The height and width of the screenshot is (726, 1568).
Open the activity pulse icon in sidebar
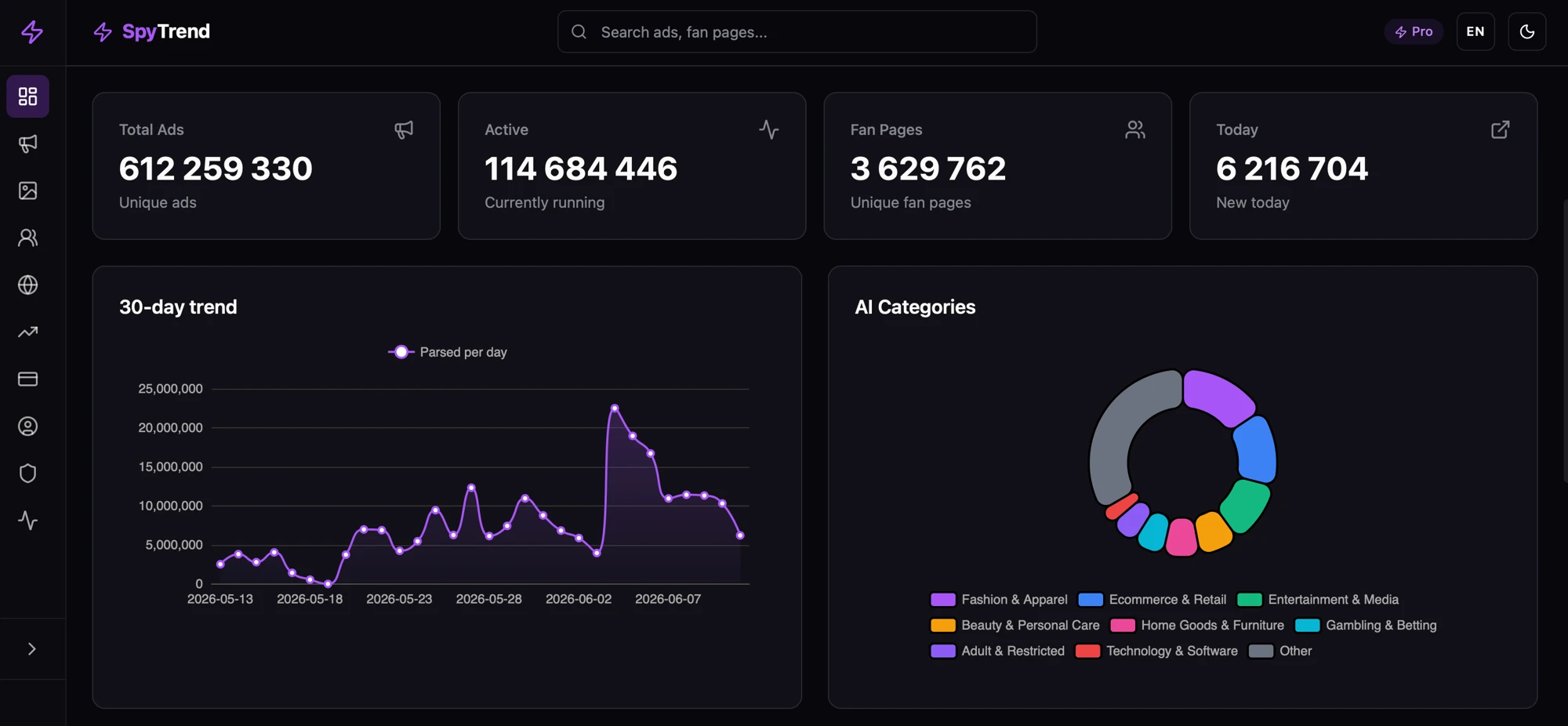pos(27,520)
